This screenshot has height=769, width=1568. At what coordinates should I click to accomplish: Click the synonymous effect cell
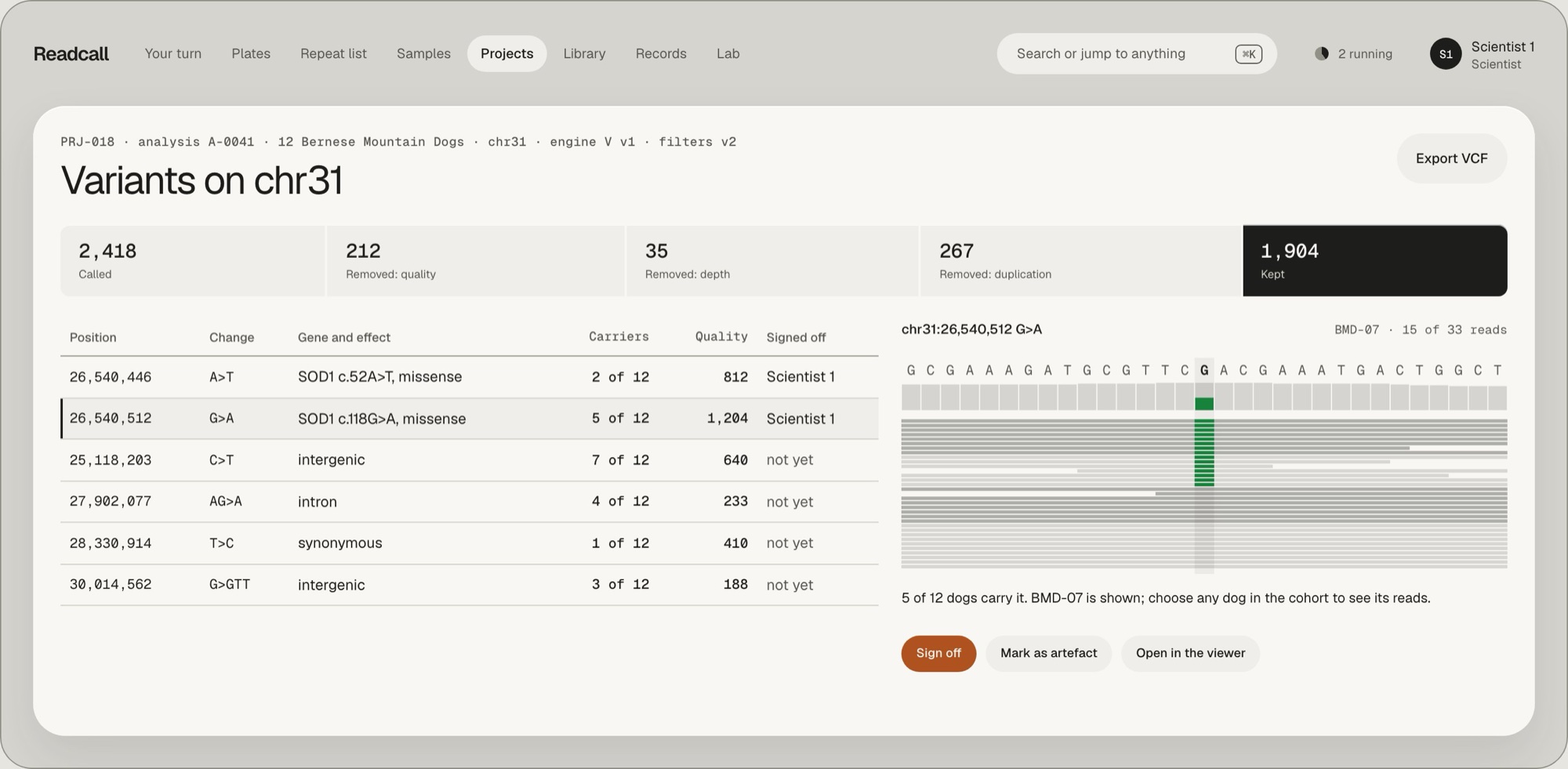coord(339,543)
